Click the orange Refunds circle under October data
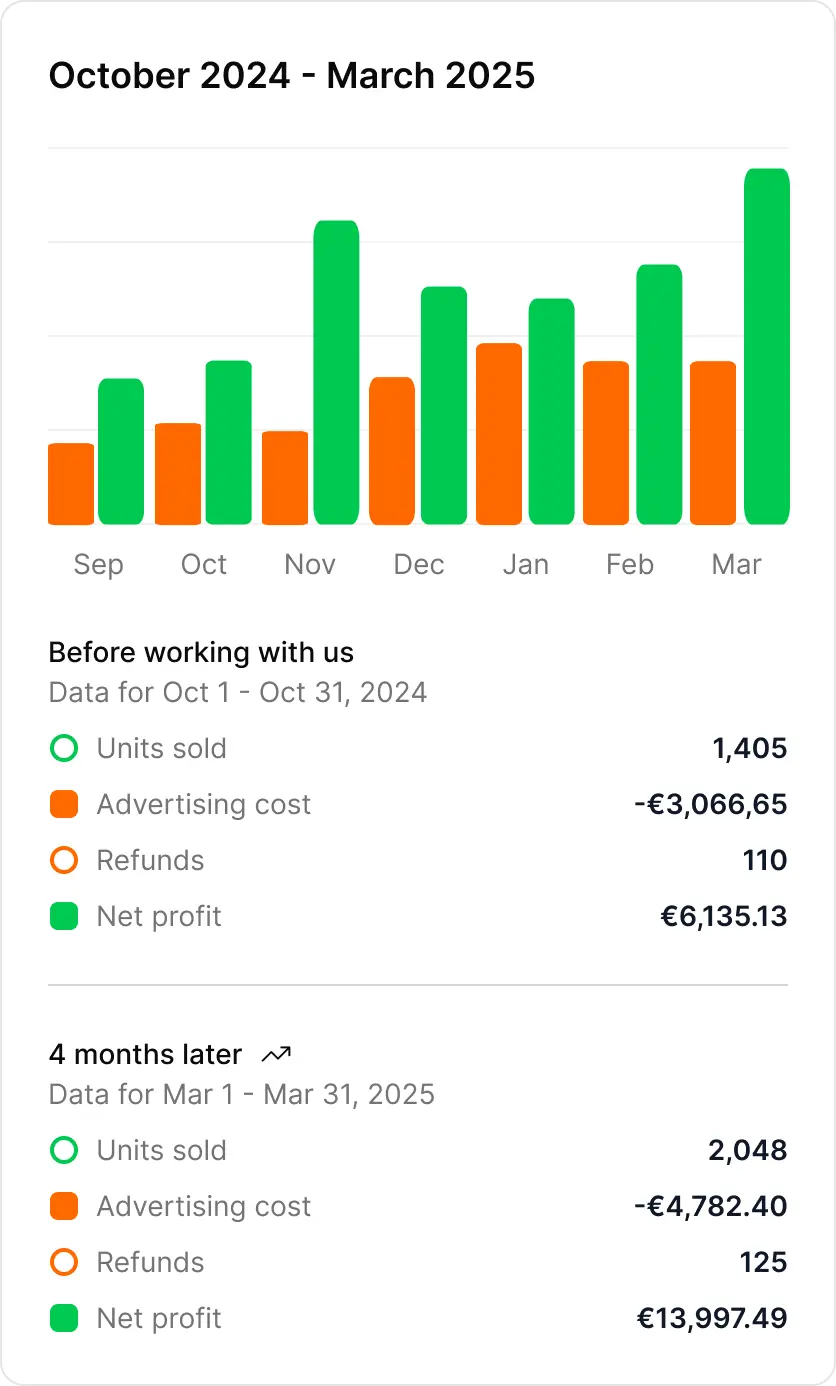Screen dimensions: 836x1386 coord(64,860)
